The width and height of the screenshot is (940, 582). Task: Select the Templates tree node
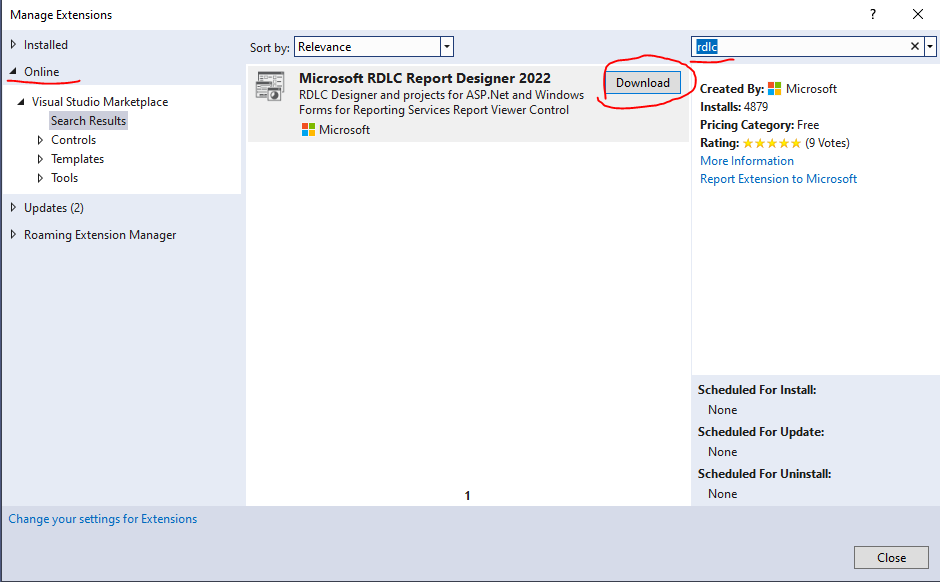[77, 159]
